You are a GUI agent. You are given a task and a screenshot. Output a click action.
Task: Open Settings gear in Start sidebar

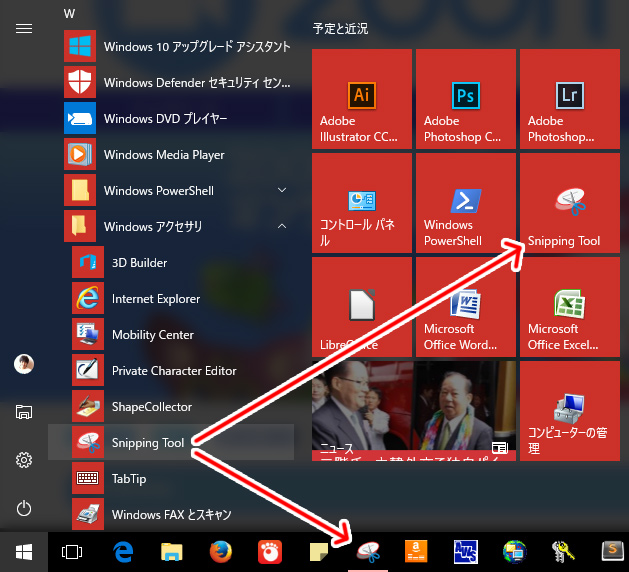pyautogui.click(x=24, y=460)
